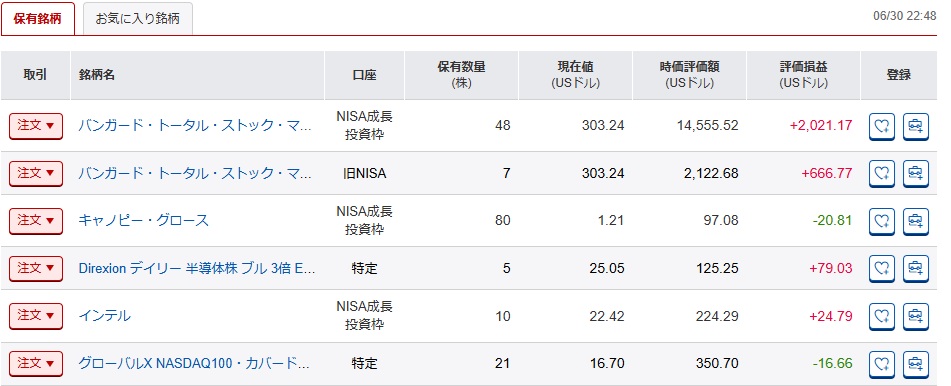This screenshot has height=386, width=951.
Task: Select the 保有銘柄 tab
Action: point(38,19)
